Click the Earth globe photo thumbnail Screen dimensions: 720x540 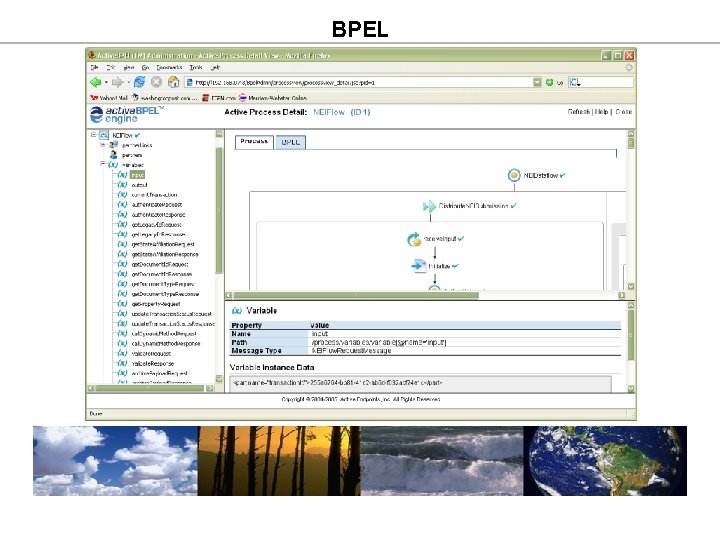tap(605, 461)
